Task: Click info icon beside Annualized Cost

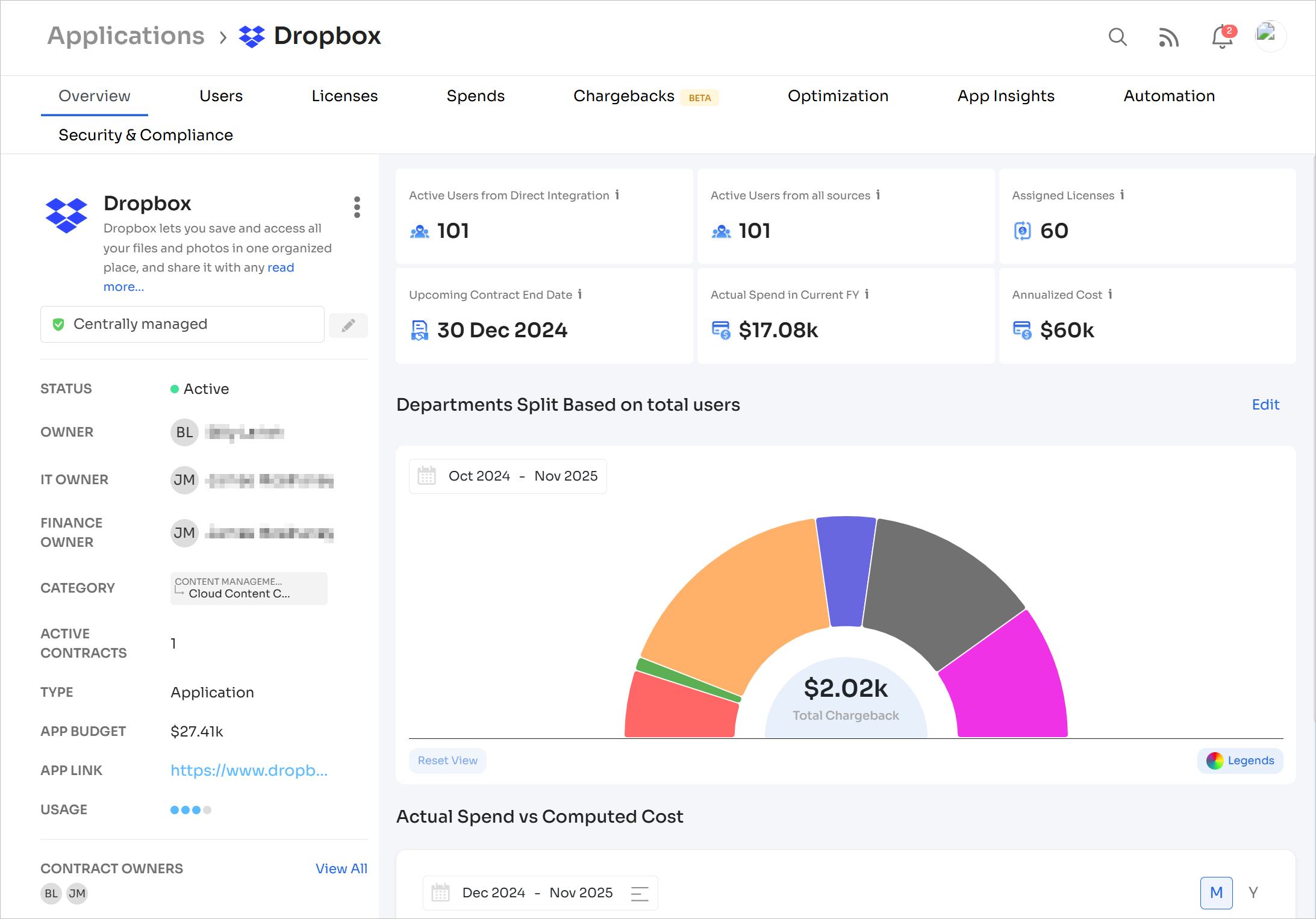Action: [1110, 294]
